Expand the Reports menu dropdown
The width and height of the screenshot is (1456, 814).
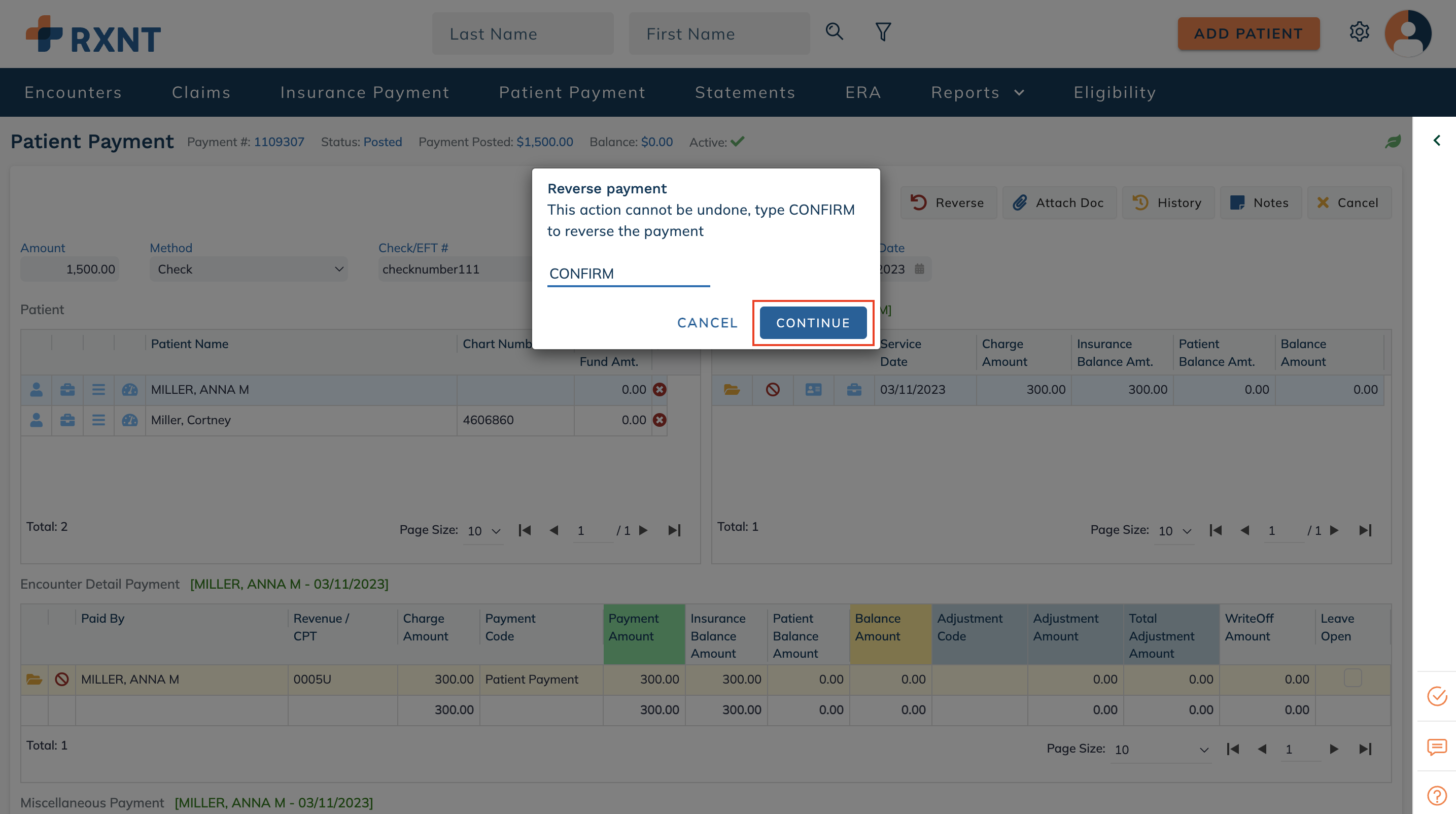click(977, 92)
